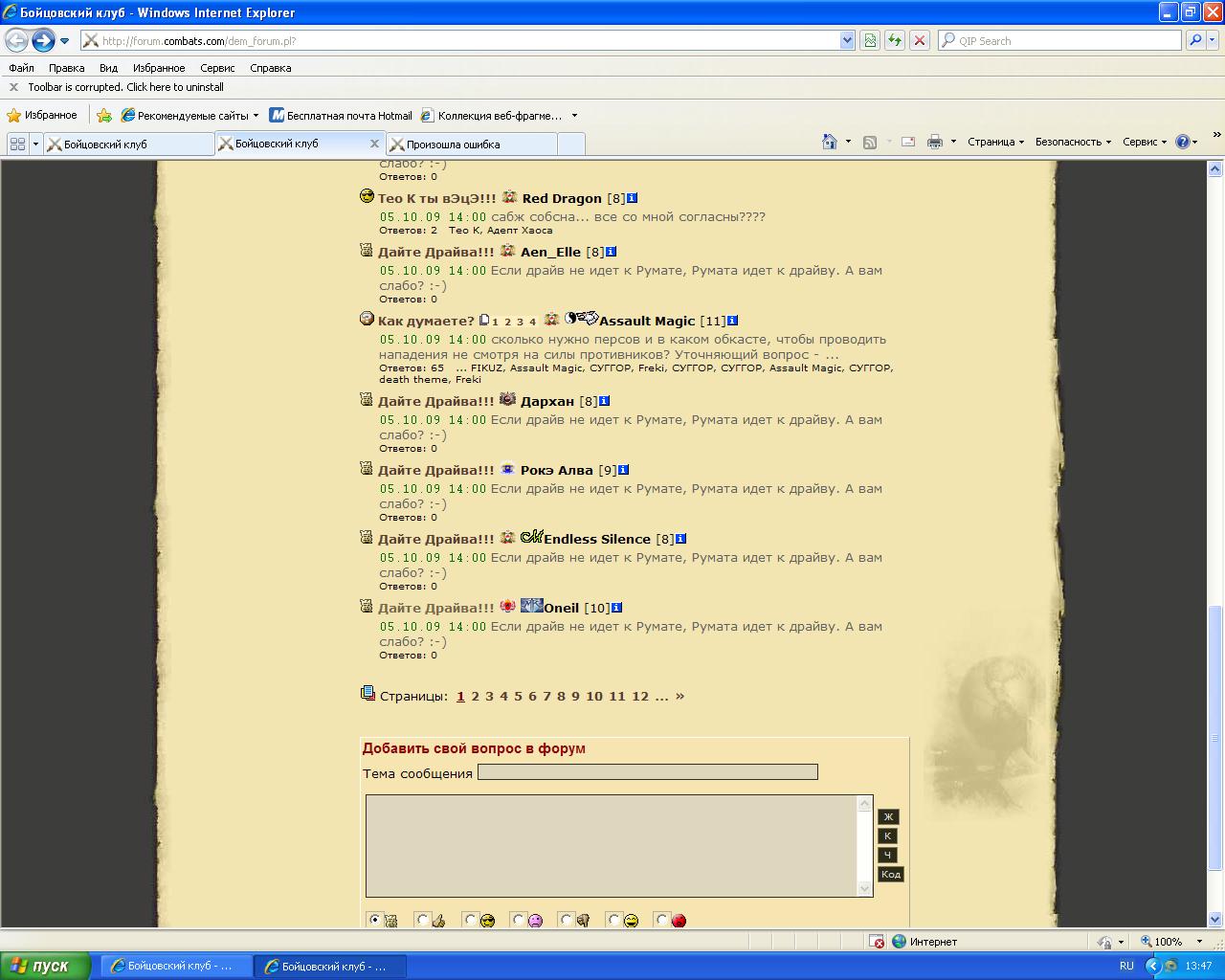The height and width of the screenshot is (980, 1225).
Task: Click the Тема сообщения input field
Action: (648, 771)
